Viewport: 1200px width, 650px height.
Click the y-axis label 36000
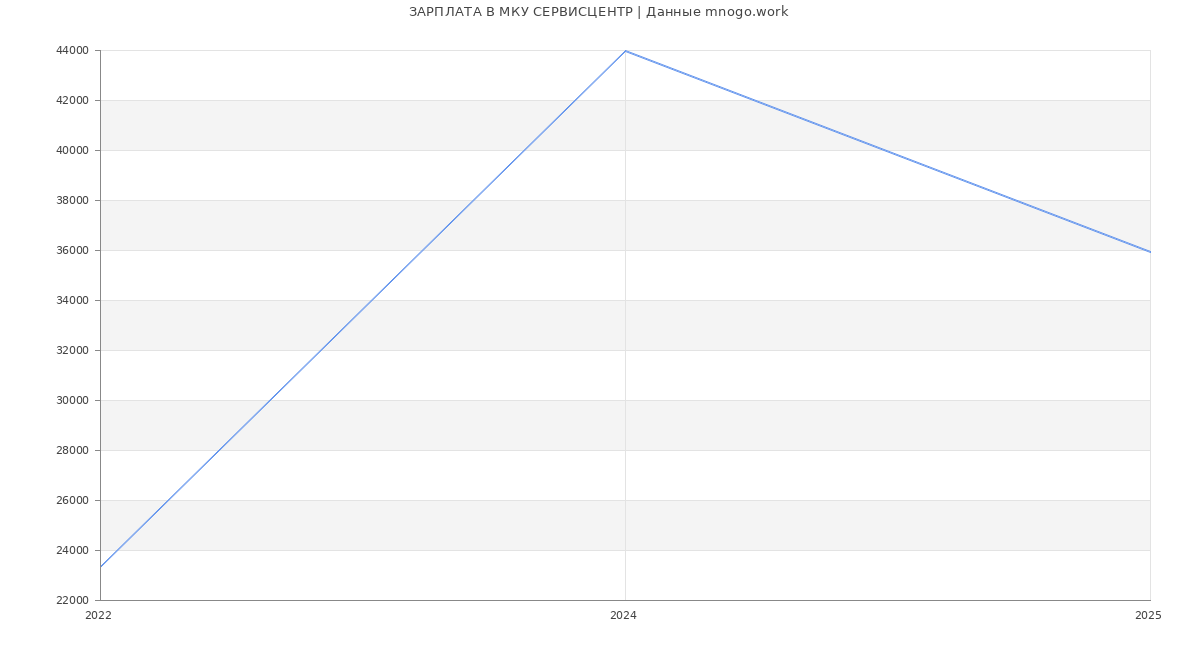click(73, 250)
